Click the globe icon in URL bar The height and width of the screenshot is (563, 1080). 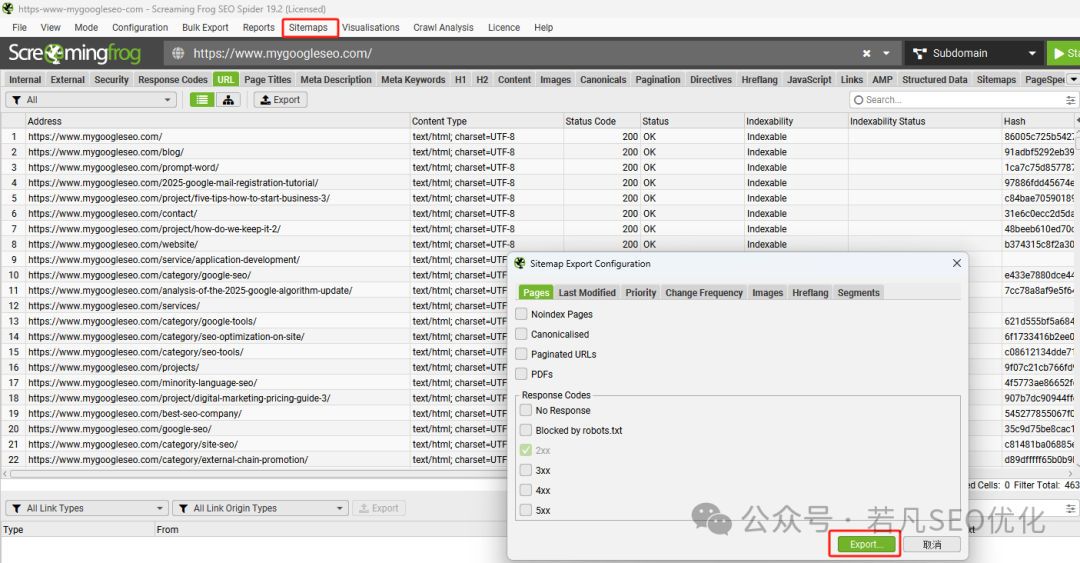178,53
